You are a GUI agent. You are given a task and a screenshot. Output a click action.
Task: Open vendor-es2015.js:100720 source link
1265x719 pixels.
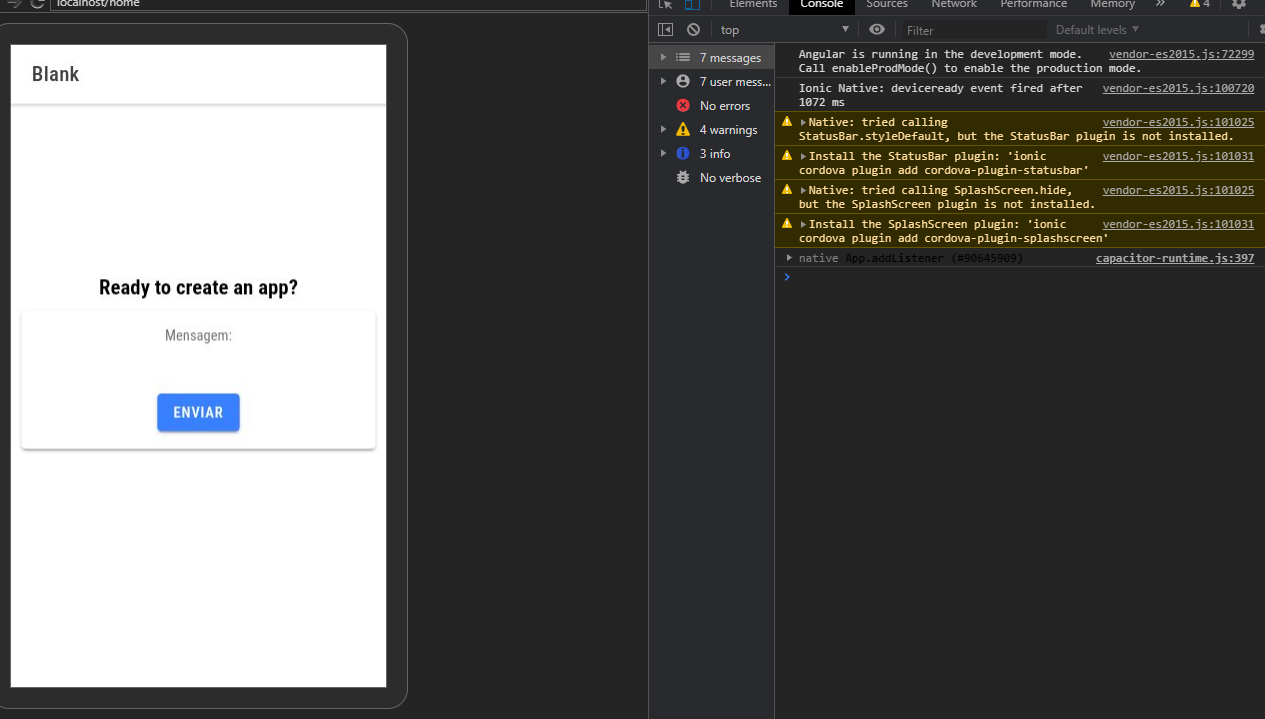(1178, 88)
